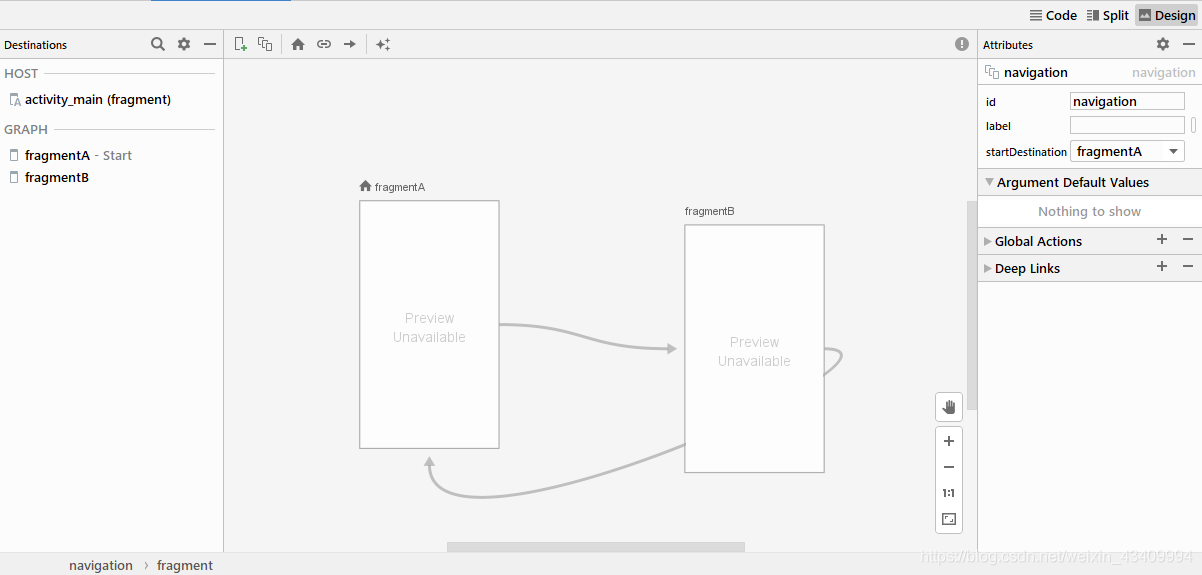
Task: Click the label input field
Action: click(1127, 126)
